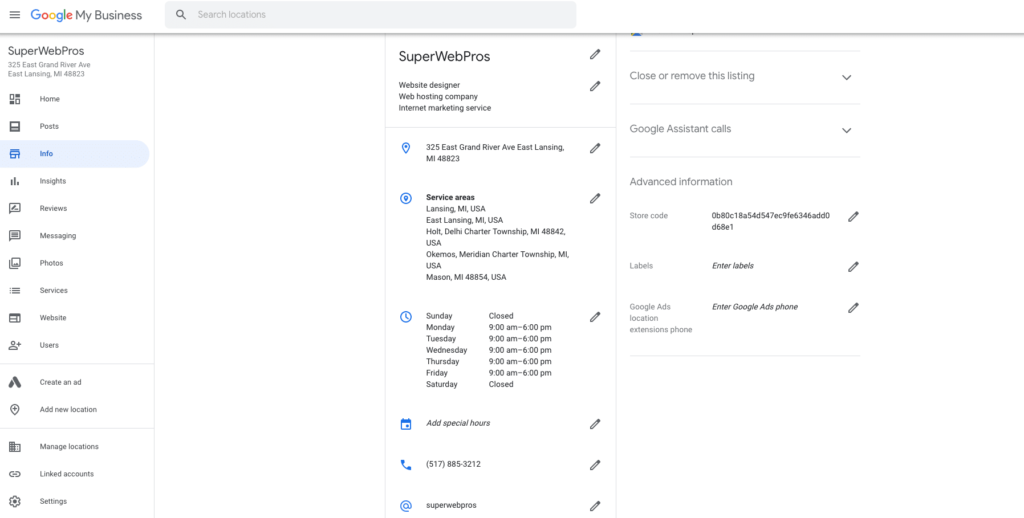Edit the Service areas pencil
This screenshot has width=1024, height=518.
point(595,198)
